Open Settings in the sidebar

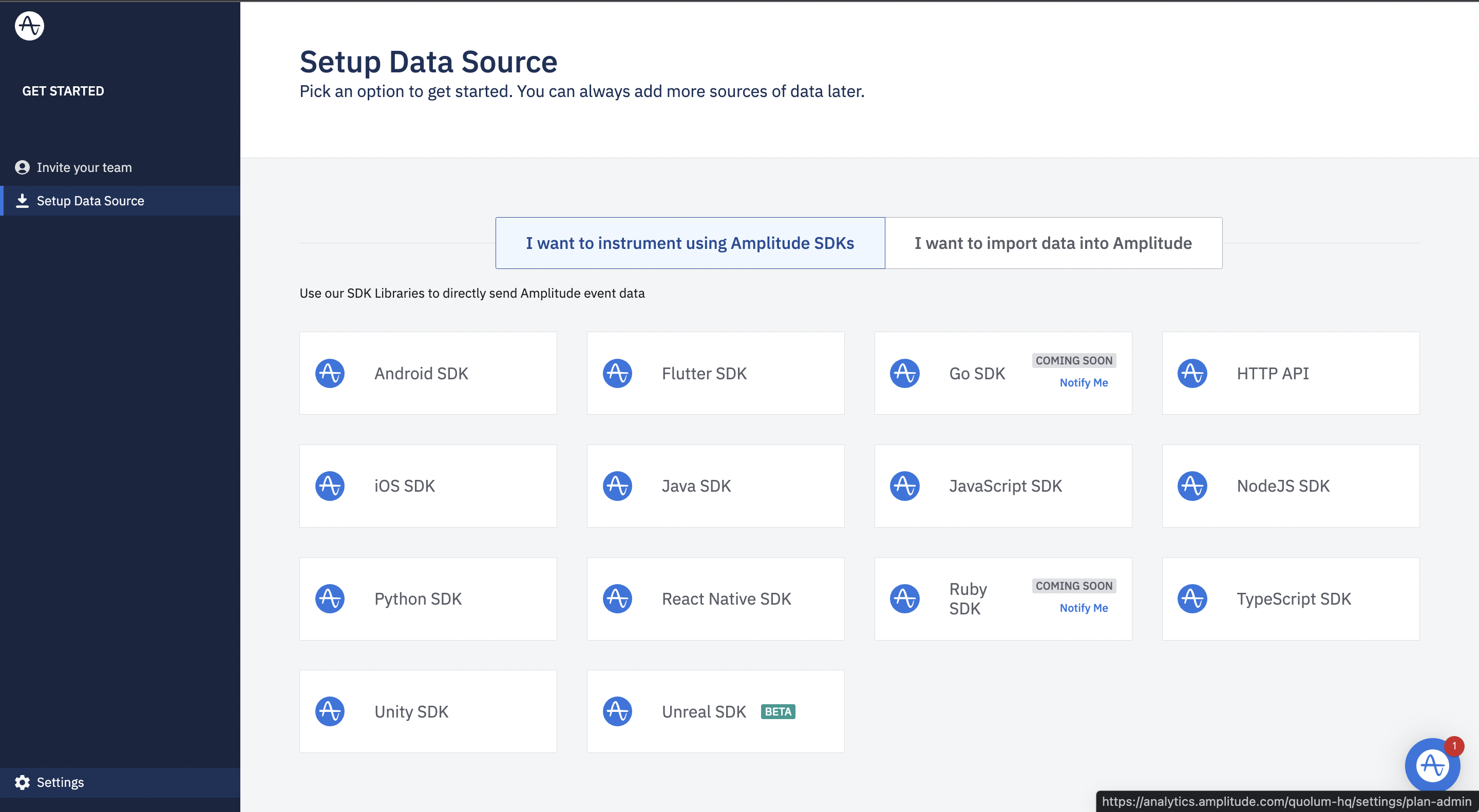[60, 782]
